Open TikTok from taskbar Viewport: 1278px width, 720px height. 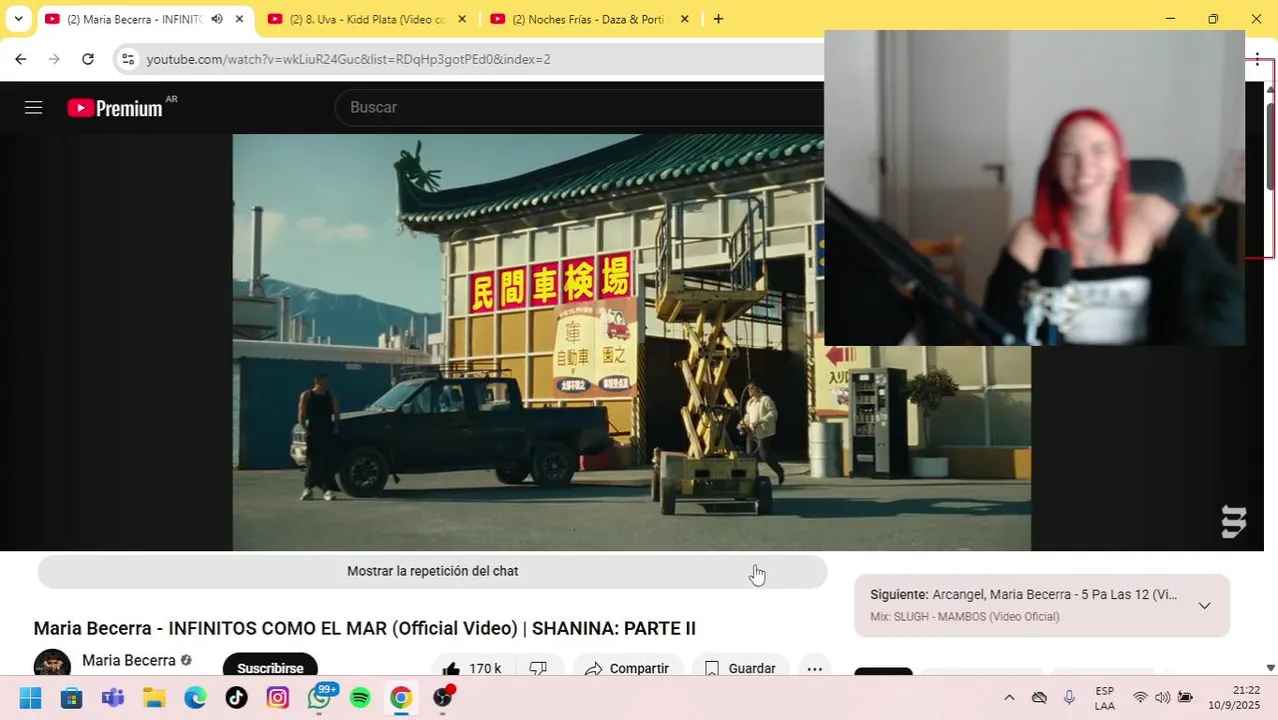[x=236, y=698]
